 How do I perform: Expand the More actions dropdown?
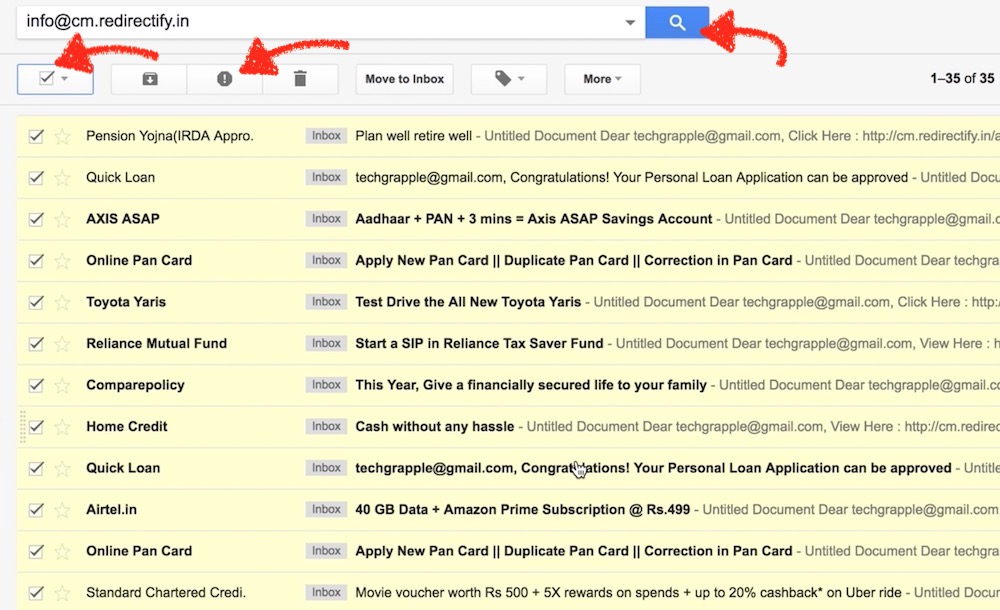(602, 79)
